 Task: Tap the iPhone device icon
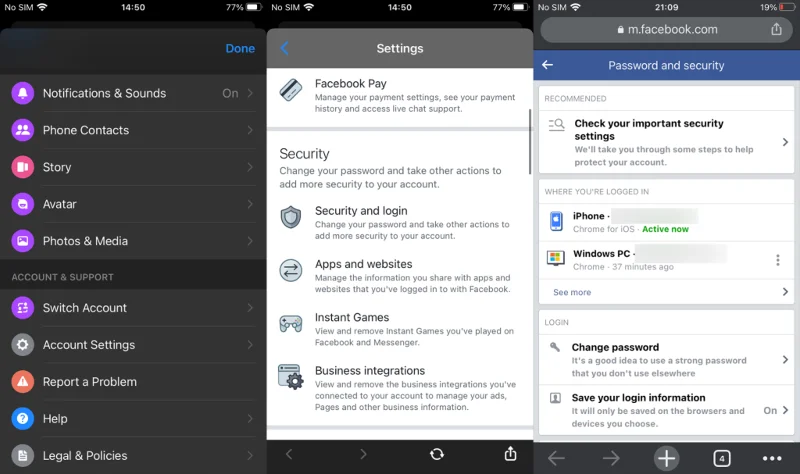(556, 221)
